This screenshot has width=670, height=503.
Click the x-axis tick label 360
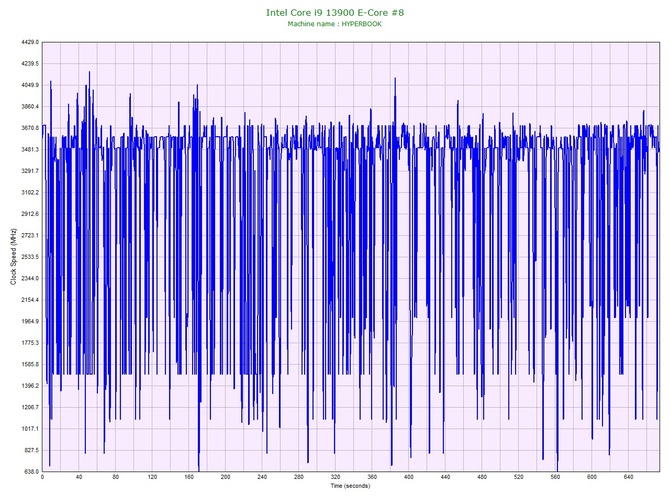pos(372,477)
